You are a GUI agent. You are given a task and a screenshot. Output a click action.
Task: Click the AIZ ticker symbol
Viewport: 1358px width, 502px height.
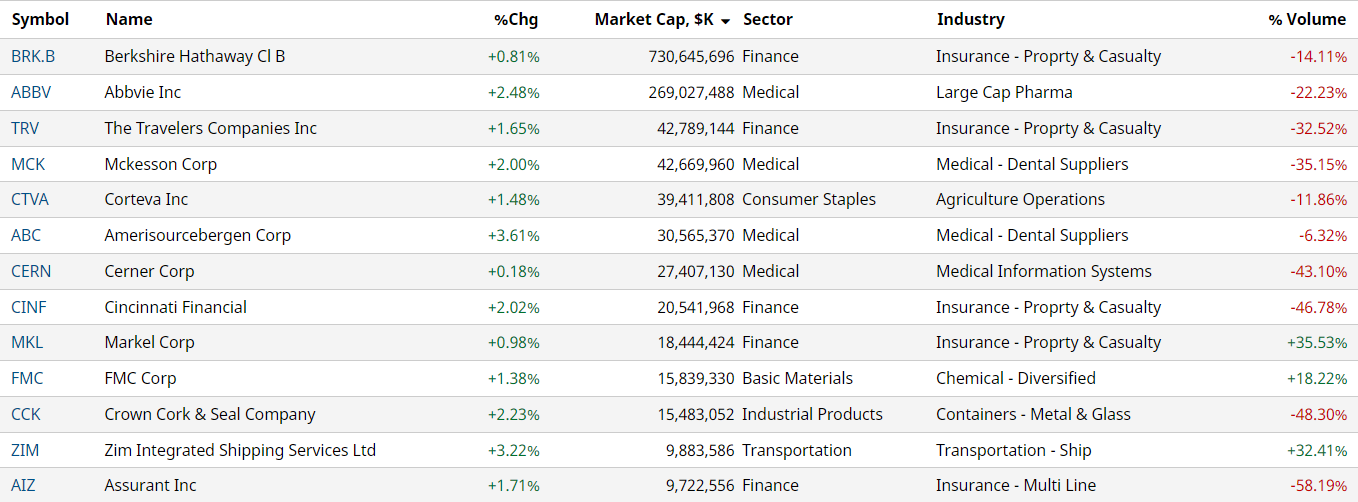click(24, 486)
